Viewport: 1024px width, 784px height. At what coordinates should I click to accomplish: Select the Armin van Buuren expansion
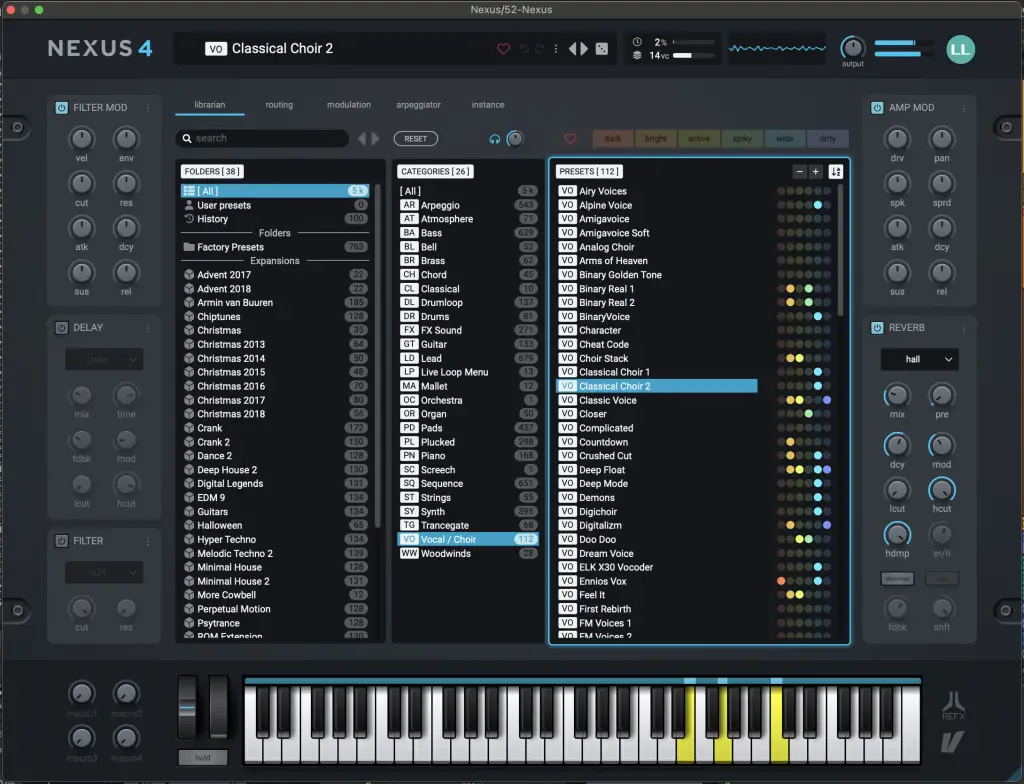click(275, 302)
